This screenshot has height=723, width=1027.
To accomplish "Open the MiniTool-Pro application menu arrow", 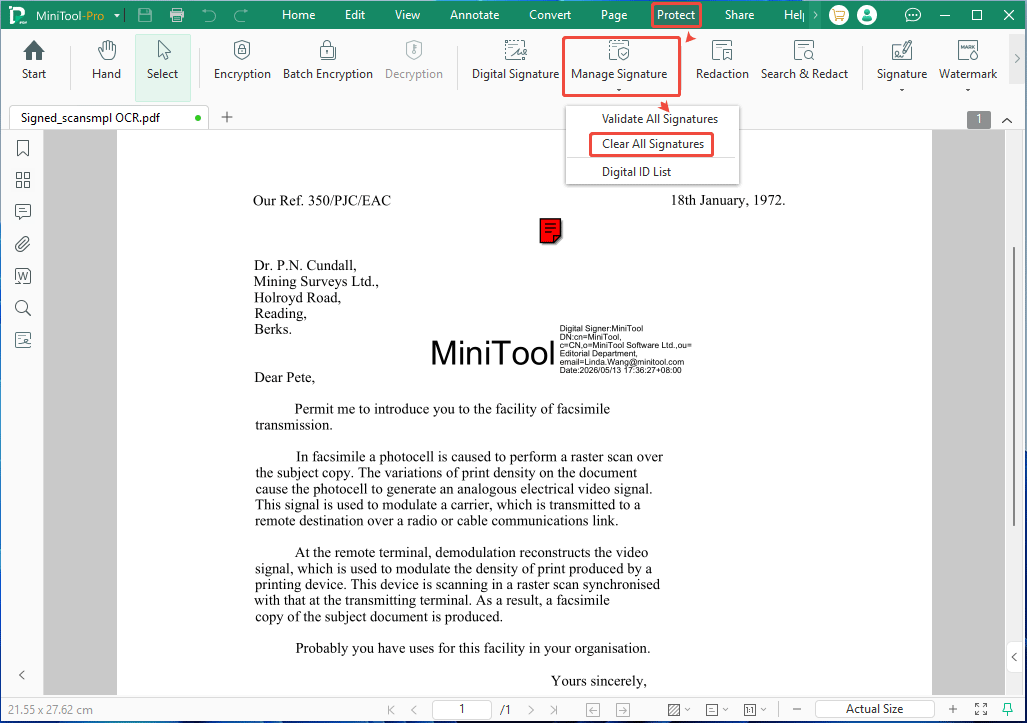I will 117,16.
